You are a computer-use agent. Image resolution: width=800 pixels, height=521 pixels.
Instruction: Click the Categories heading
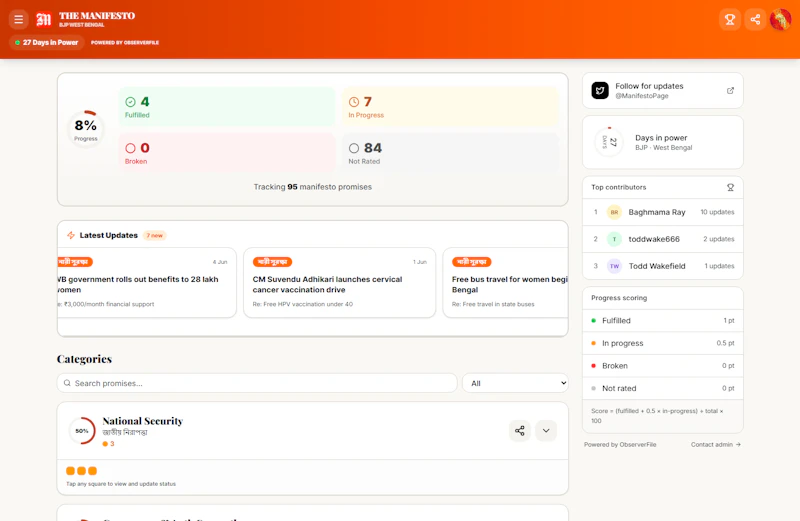pos(84,359)
